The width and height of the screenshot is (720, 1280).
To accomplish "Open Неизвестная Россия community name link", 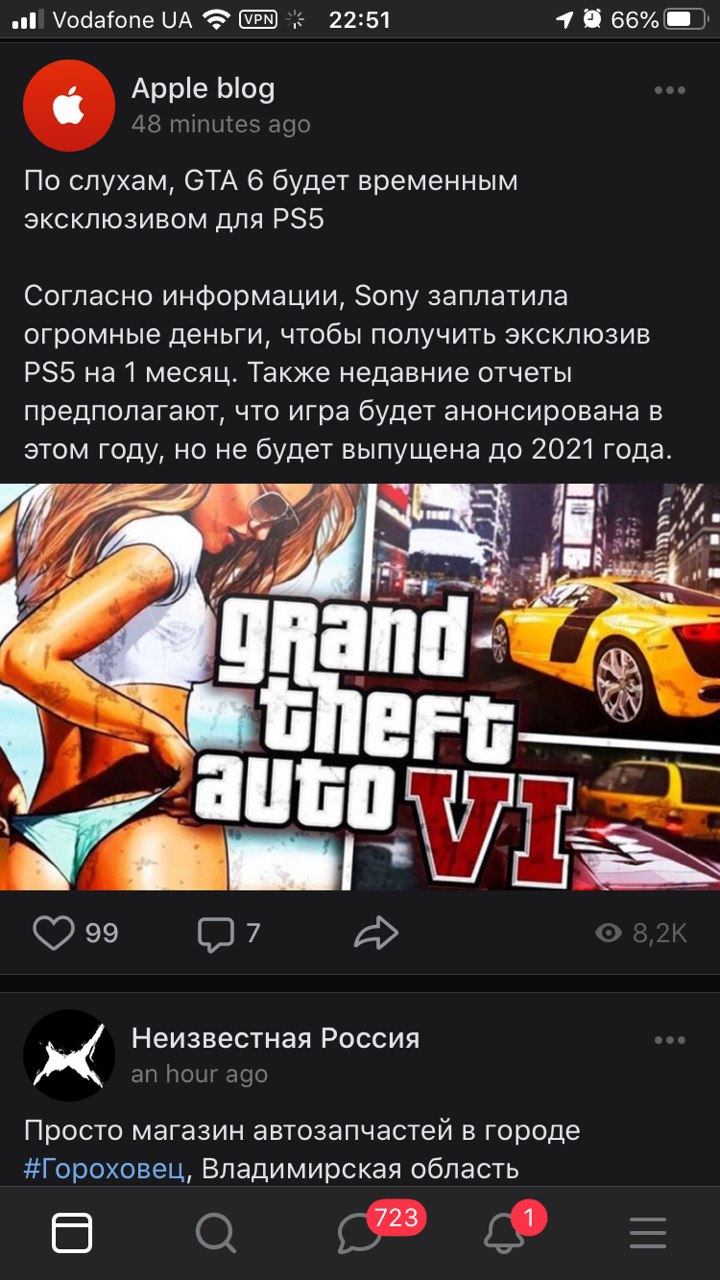I will (x=275, y=1038).
